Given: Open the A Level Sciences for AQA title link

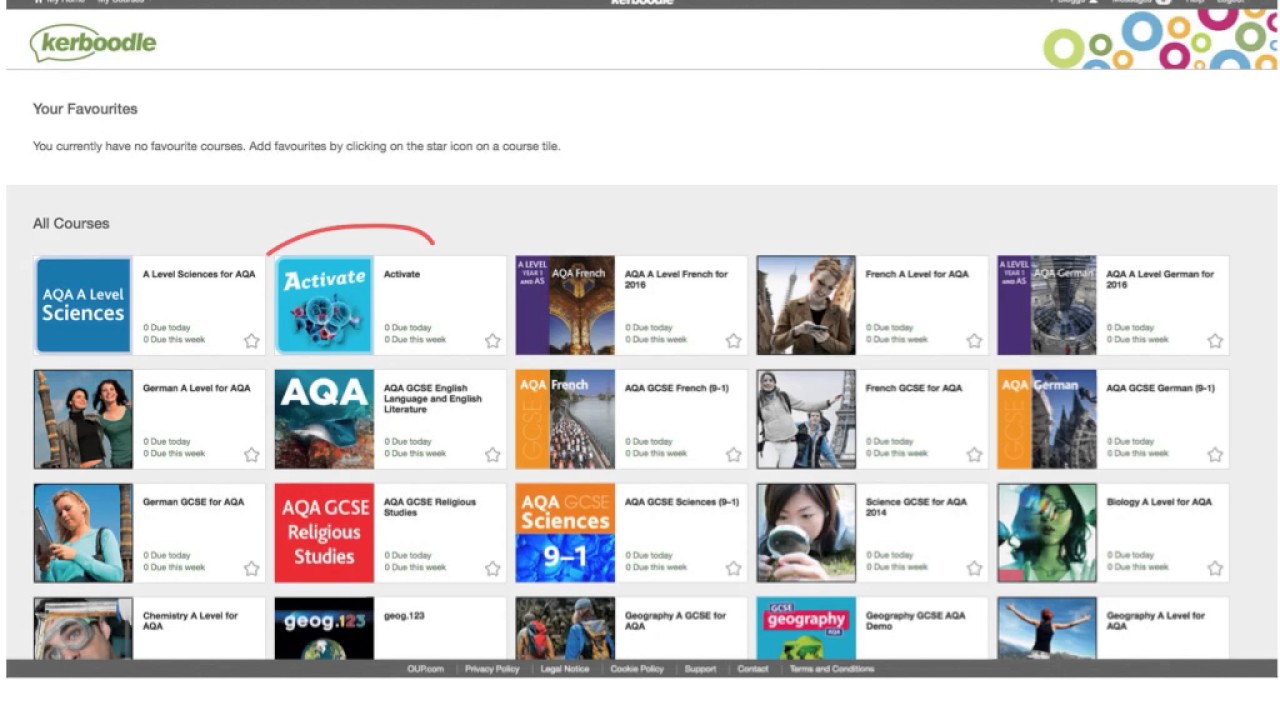Looking at the screenshot, I should coord(199,274).
